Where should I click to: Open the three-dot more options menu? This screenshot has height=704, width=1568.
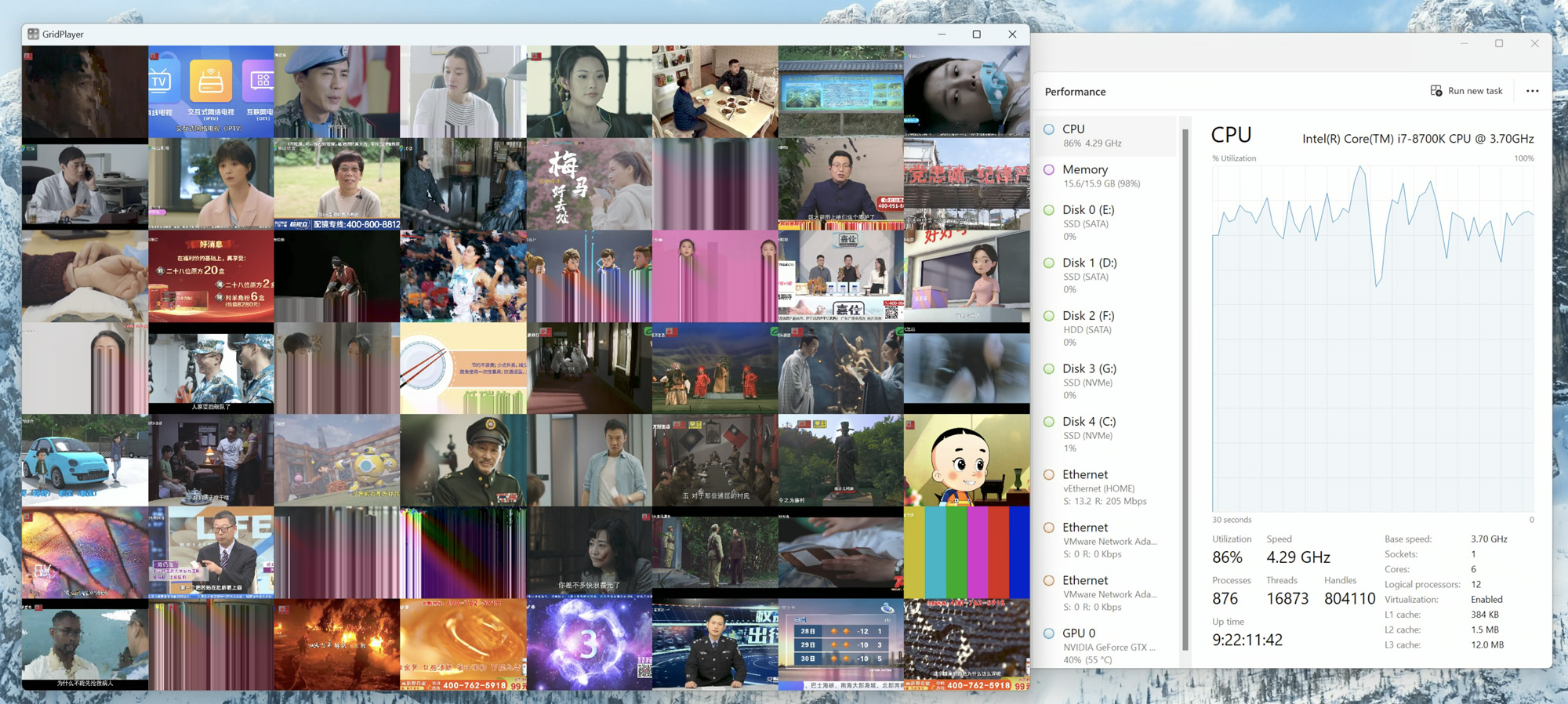[1532, 91]
